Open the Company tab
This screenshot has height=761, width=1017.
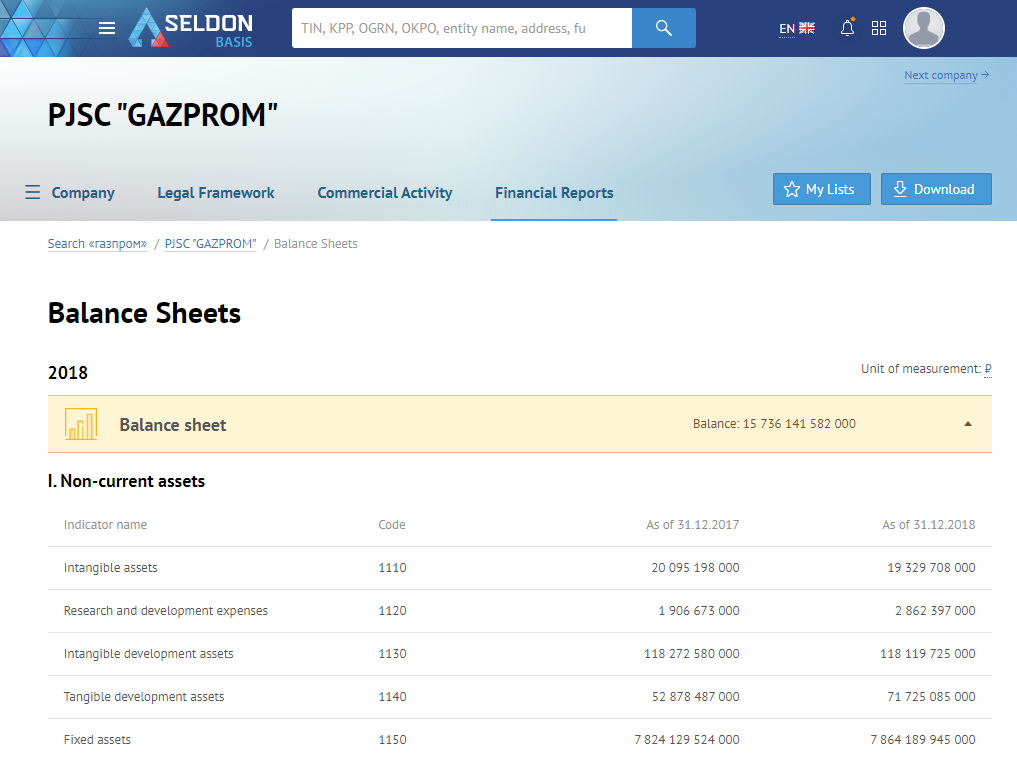coord(83,193)
